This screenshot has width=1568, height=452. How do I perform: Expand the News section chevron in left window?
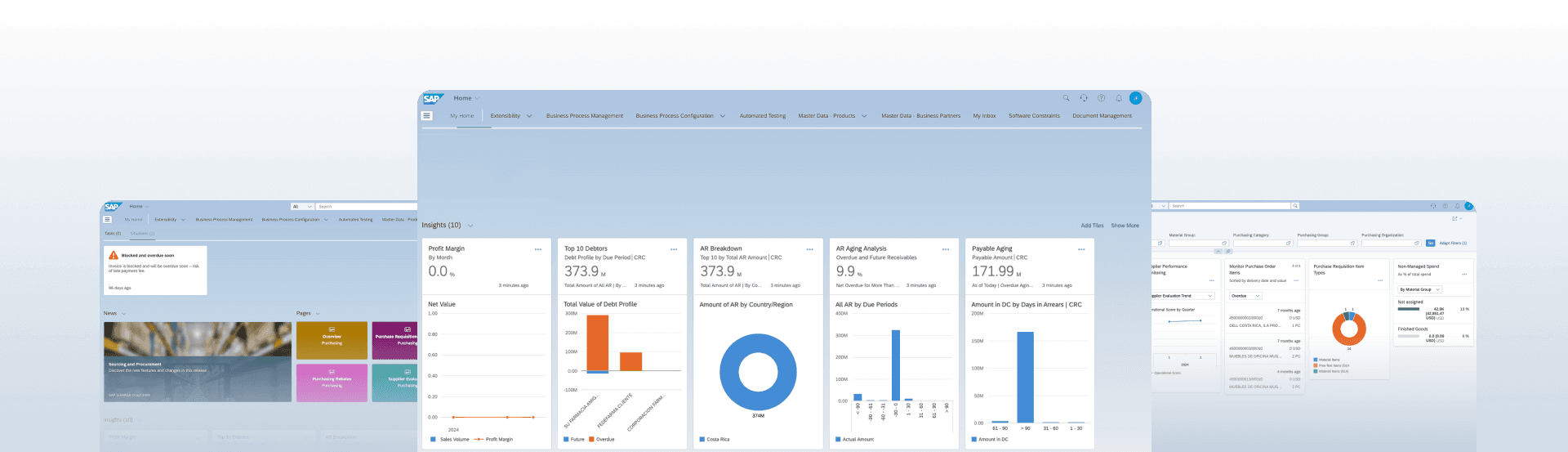[x=123, y=313]
